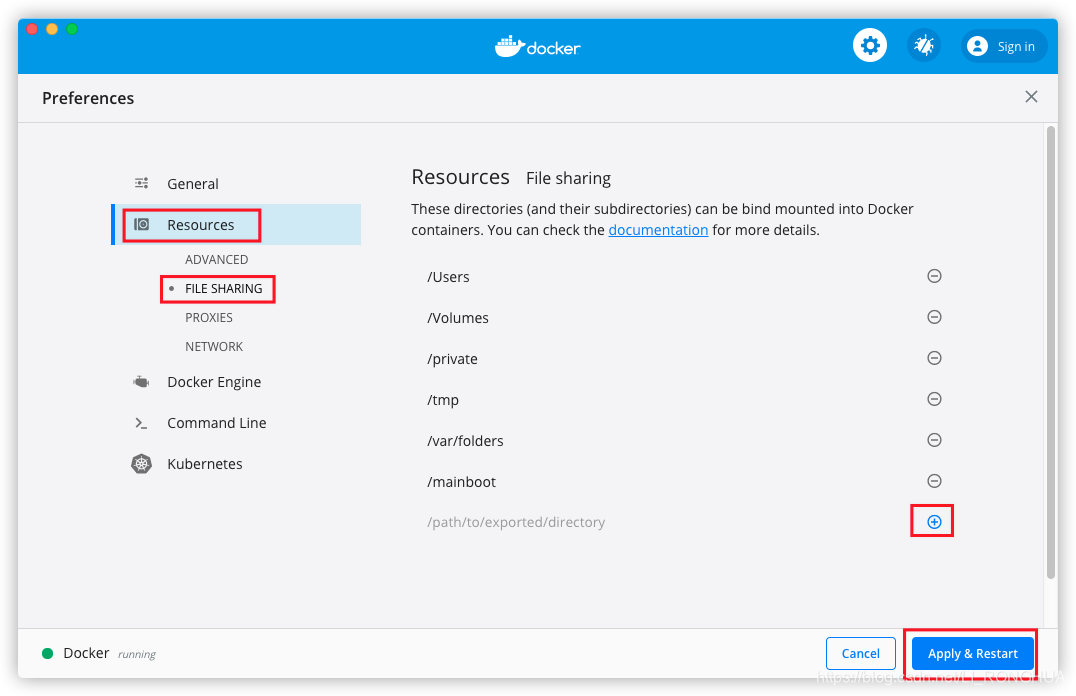Add a new shared directory with plus icon

pos(934,522)
